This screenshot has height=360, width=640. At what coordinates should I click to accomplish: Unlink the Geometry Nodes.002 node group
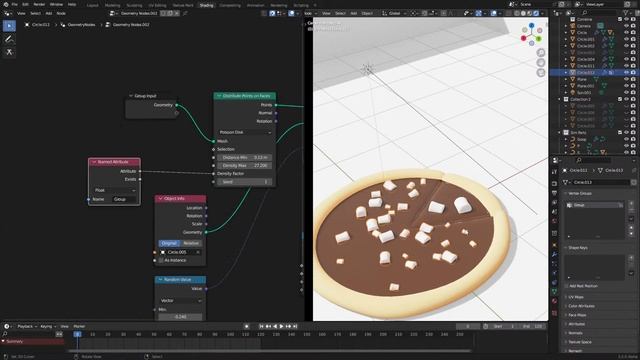[177, 13]
